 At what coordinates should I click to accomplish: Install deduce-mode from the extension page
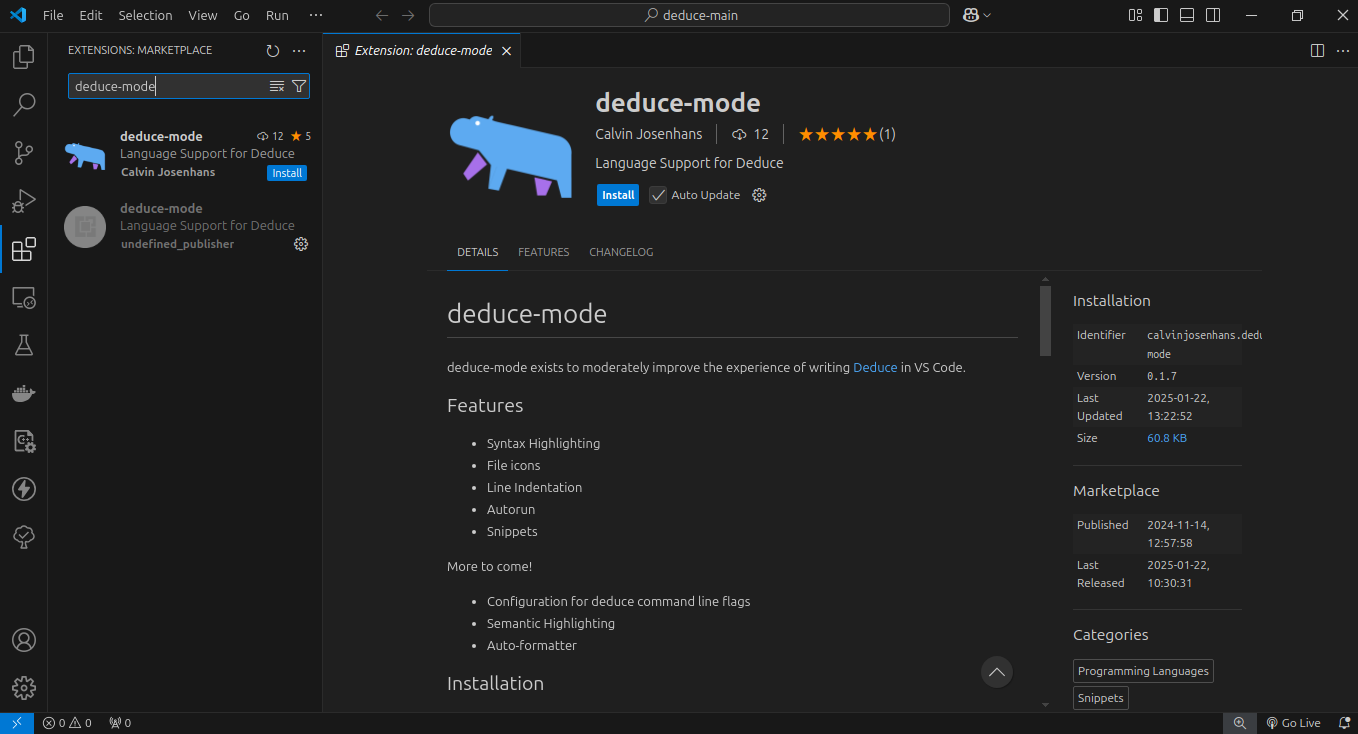(x=618, y=195)
